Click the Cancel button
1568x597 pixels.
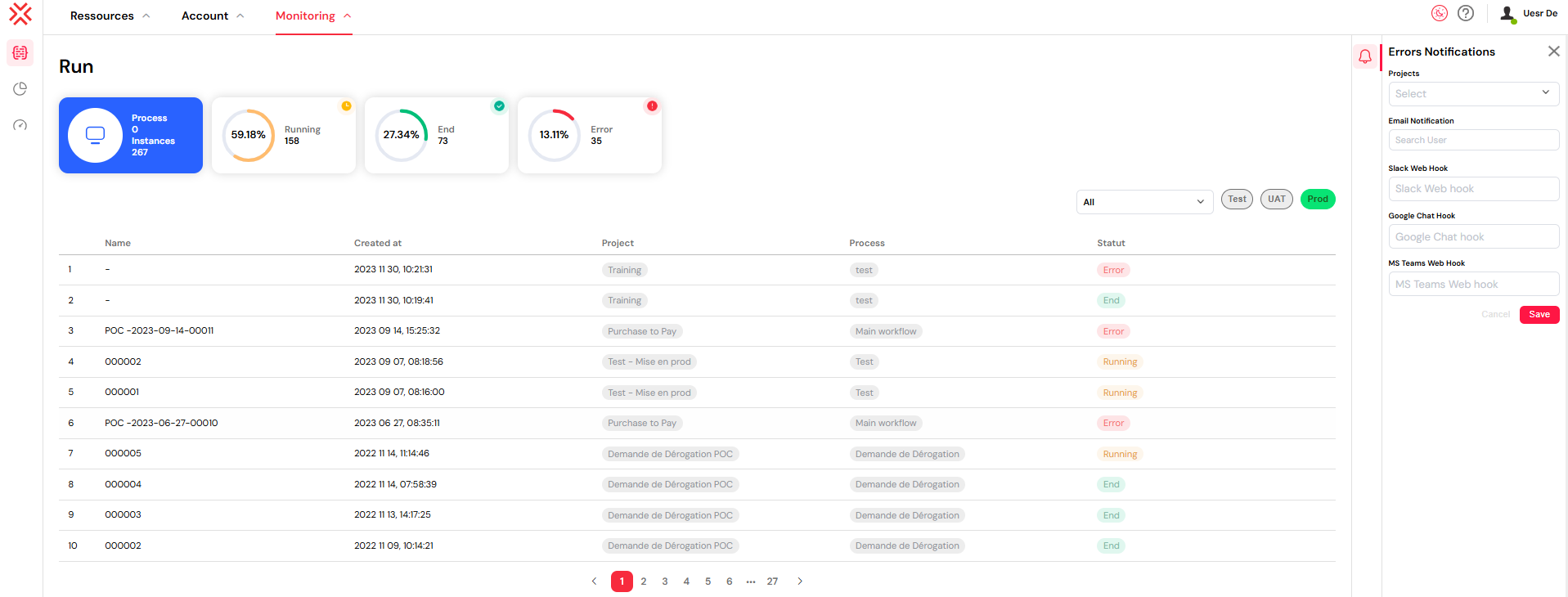tap(1495, 314)
